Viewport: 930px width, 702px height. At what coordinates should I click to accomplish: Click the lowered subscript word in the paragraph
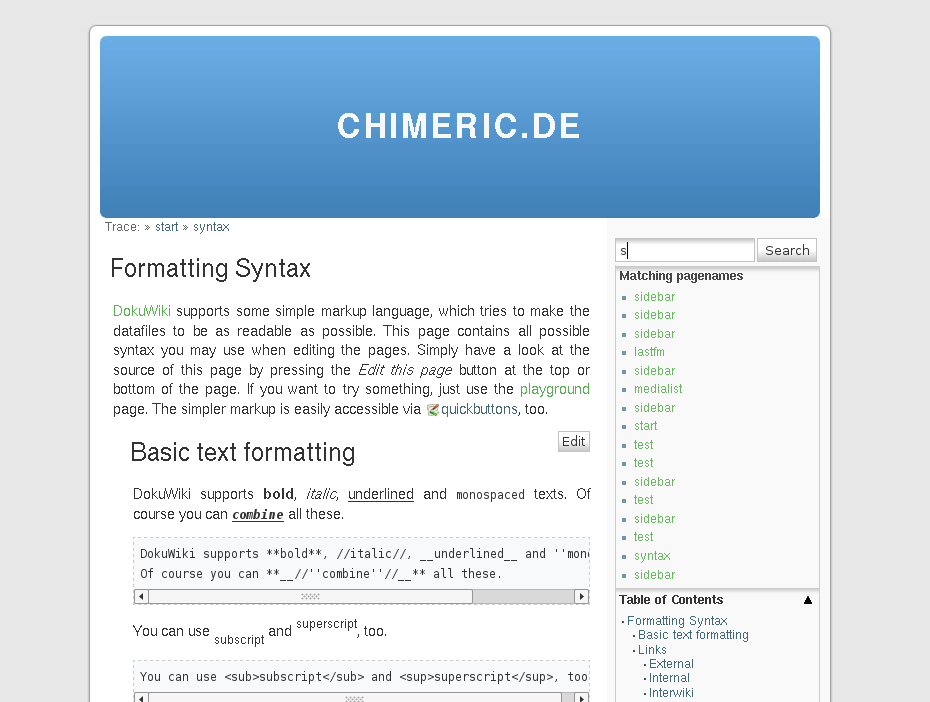[x=239, y=640]
